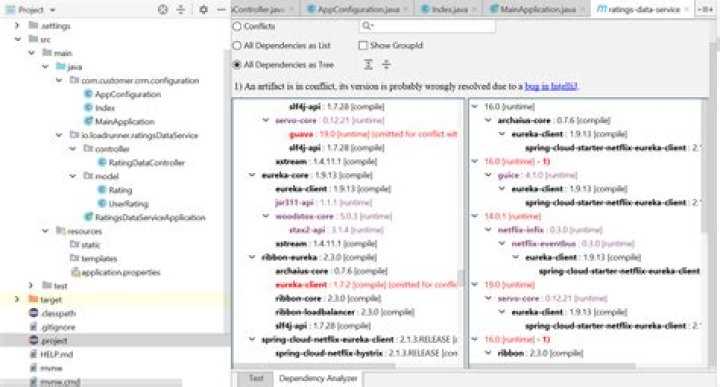Click the dependency search input field
720x387 pixels.
(x=427, y=26)
